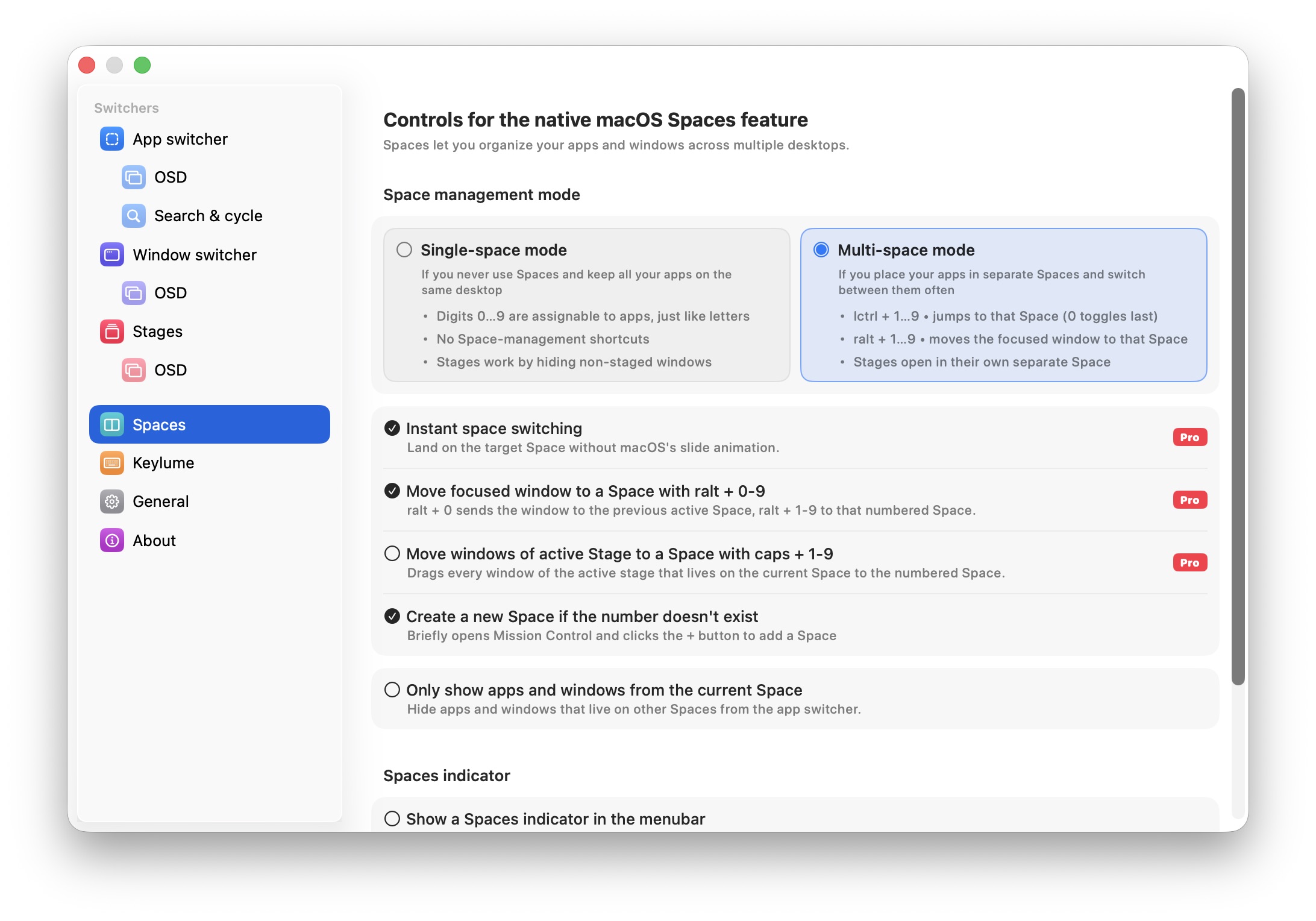The height and width of the screenshot is (921, 1316).
Task: Open the About page label
Action: [154, 541]
